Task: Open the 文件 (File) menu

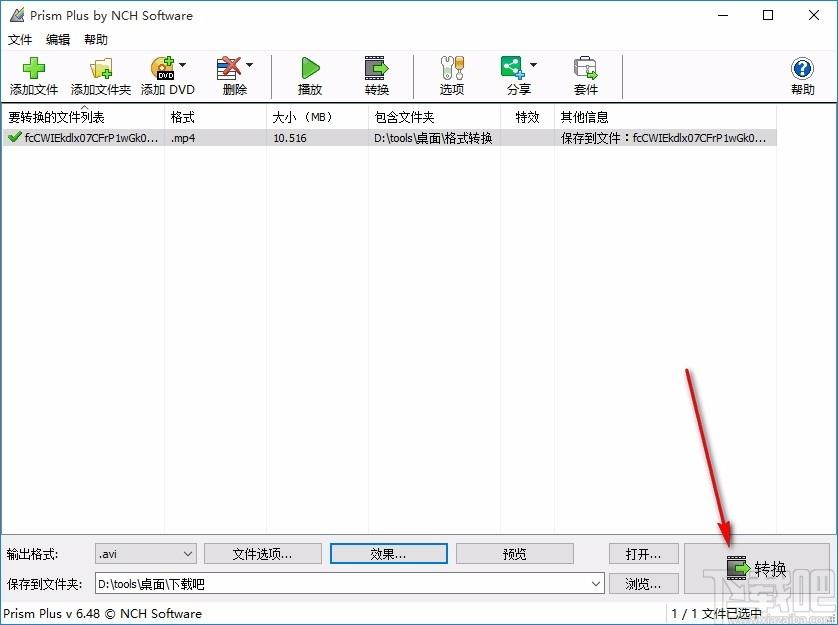Action: (x=20, y=40)
